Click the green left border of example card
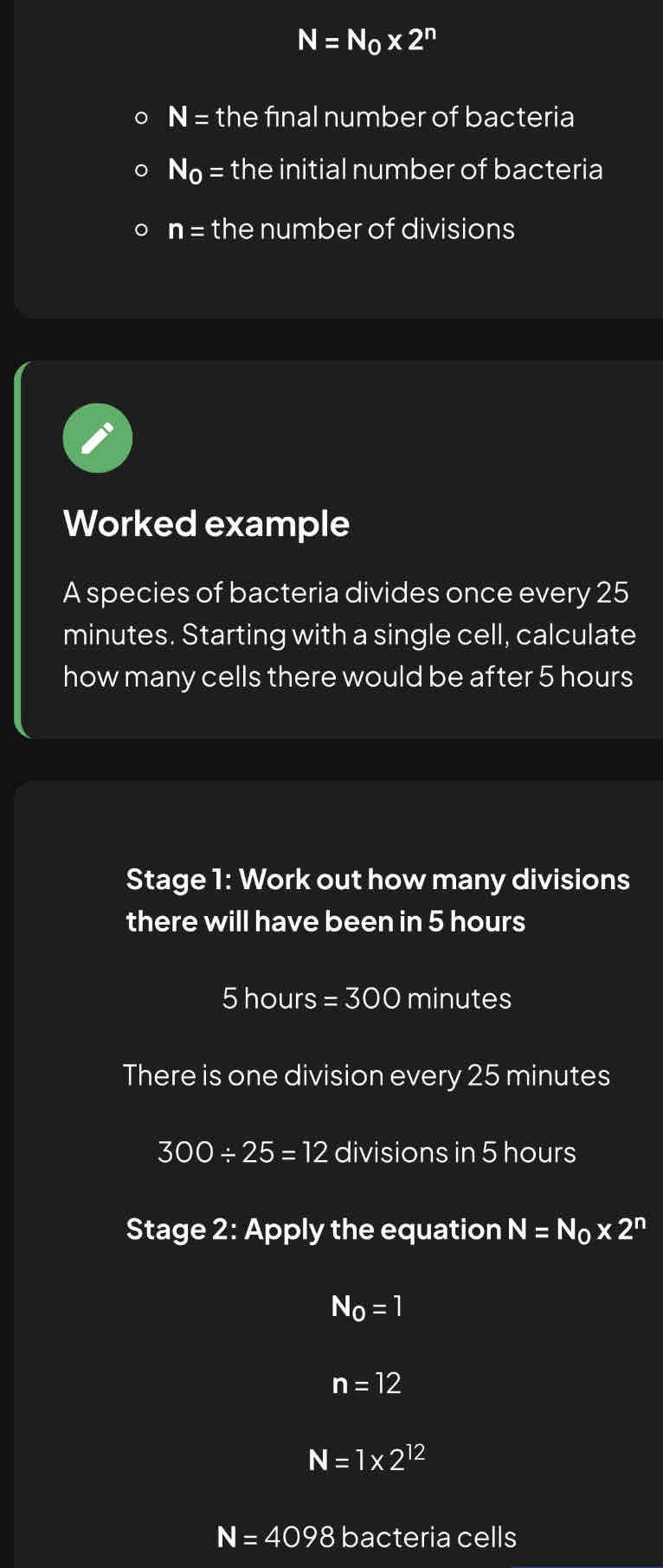The width and height of the screenshot is (663, 1568). click(x=17, y=550)
